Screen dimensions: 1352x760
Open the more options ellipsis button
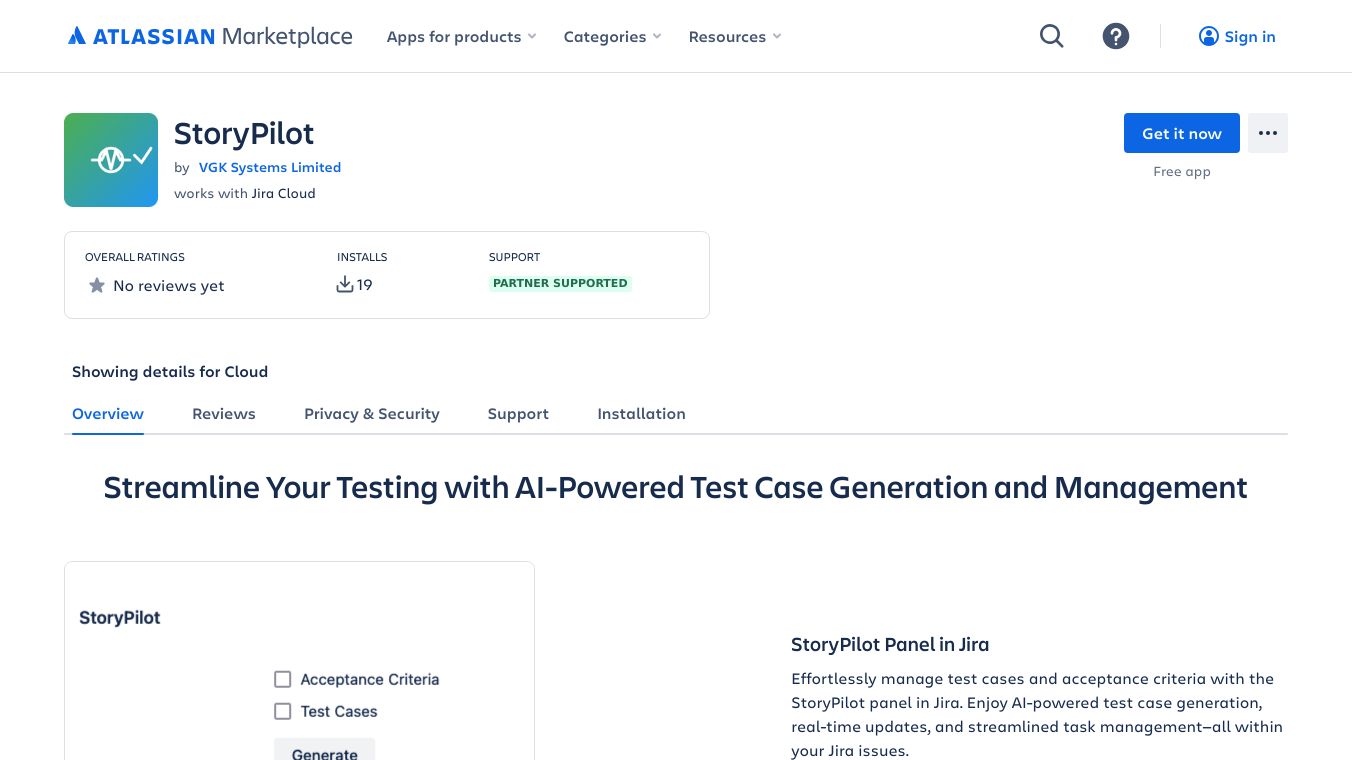coord(1268,133)
